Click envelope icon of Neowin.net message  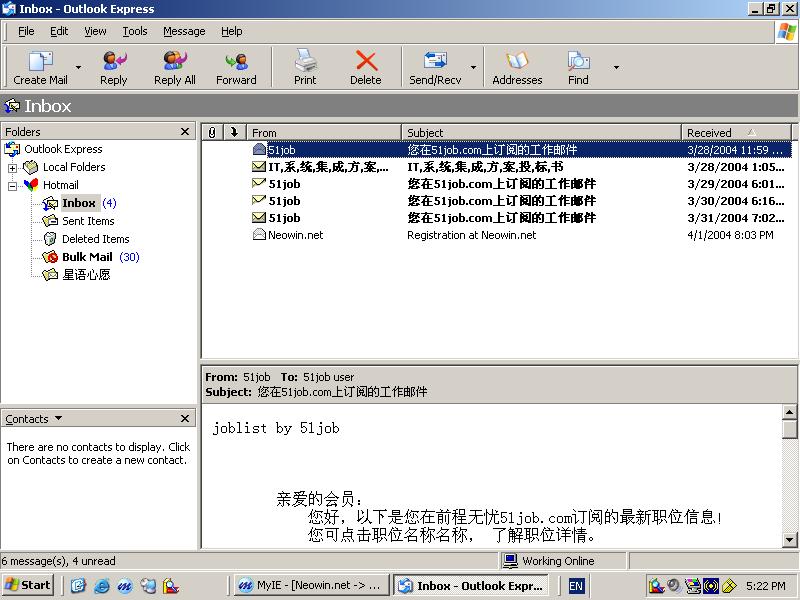259,234
